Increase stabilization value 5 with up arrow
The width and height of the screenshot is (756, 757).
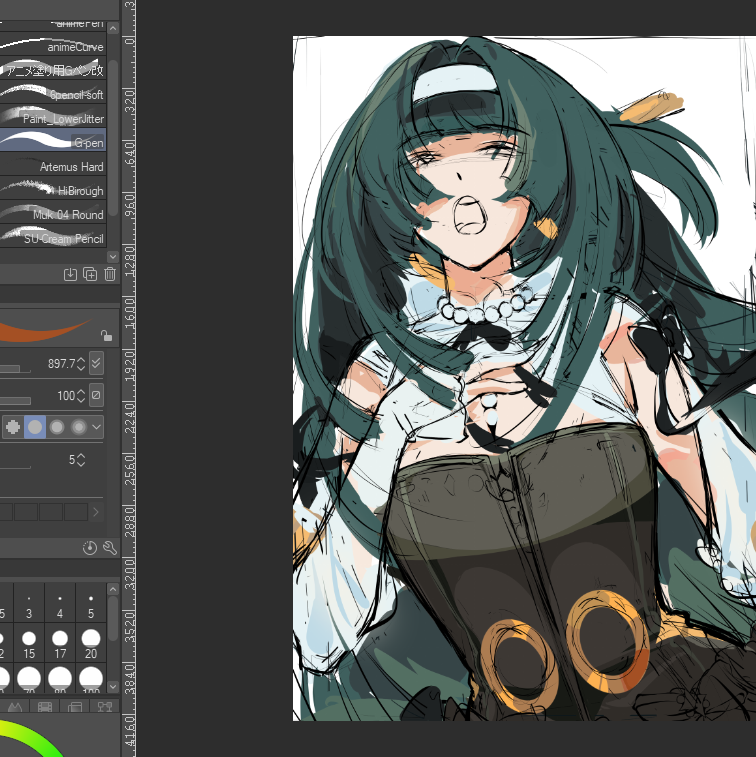tap(81, 456)
